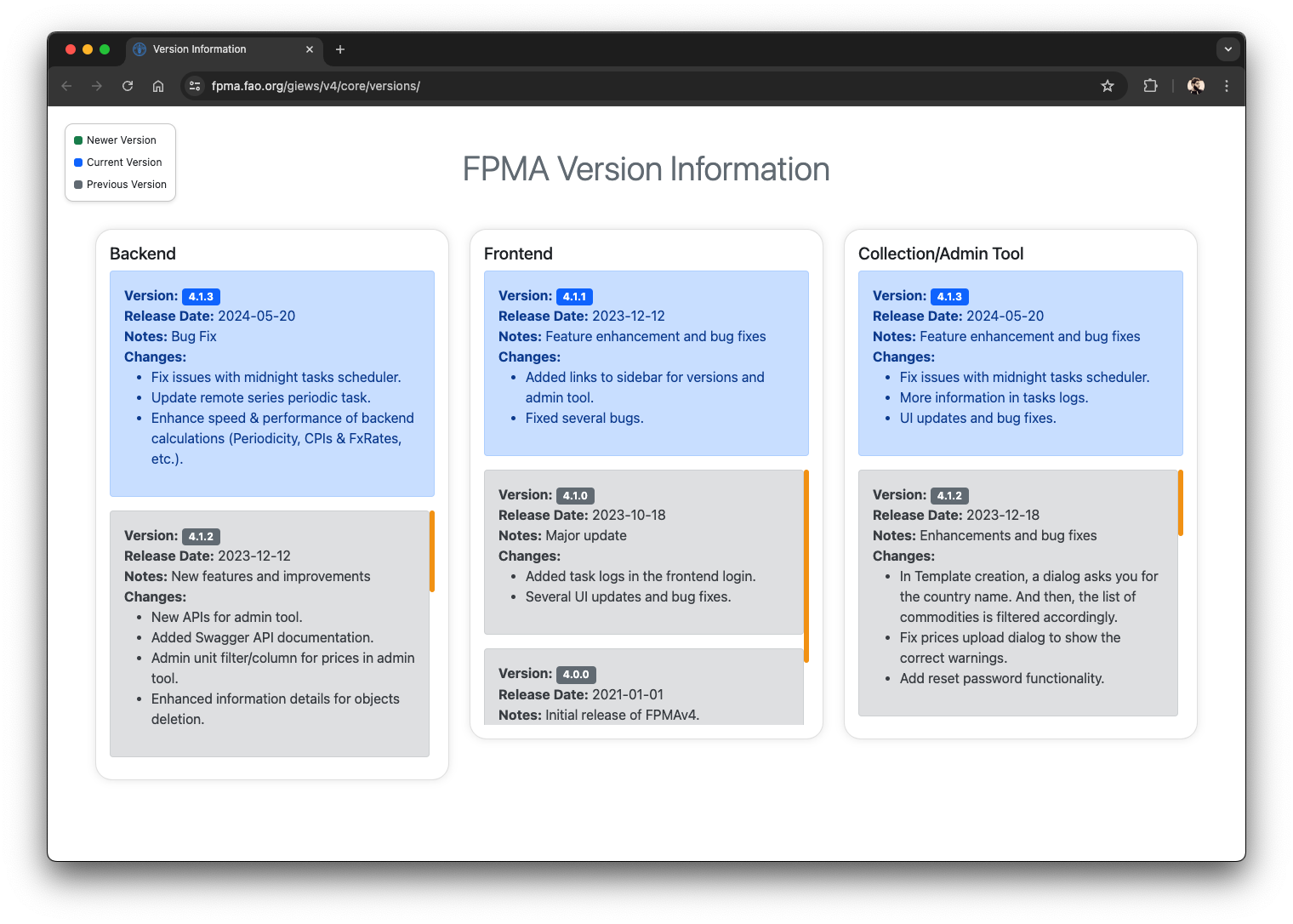The image size is (1293, 924).
Task: Click the browser back arrow
Action: click(66, 86)
